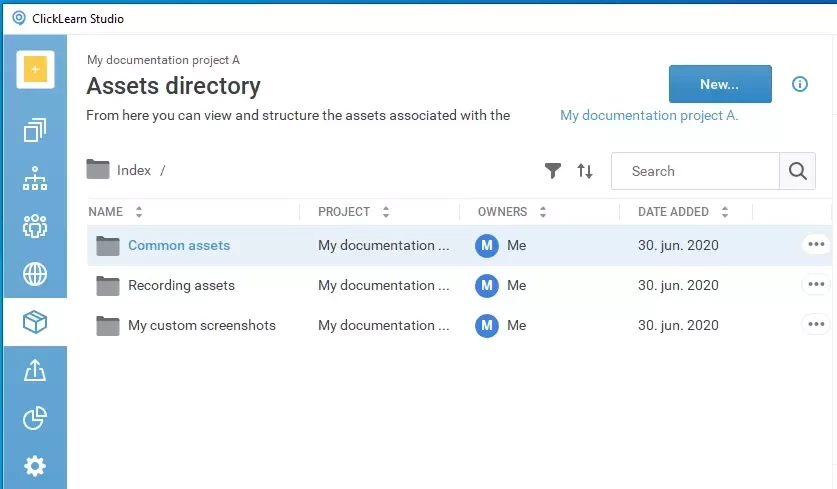Open more options for My custom screenshots
837x489 pixels.
(x=816, y=325)
